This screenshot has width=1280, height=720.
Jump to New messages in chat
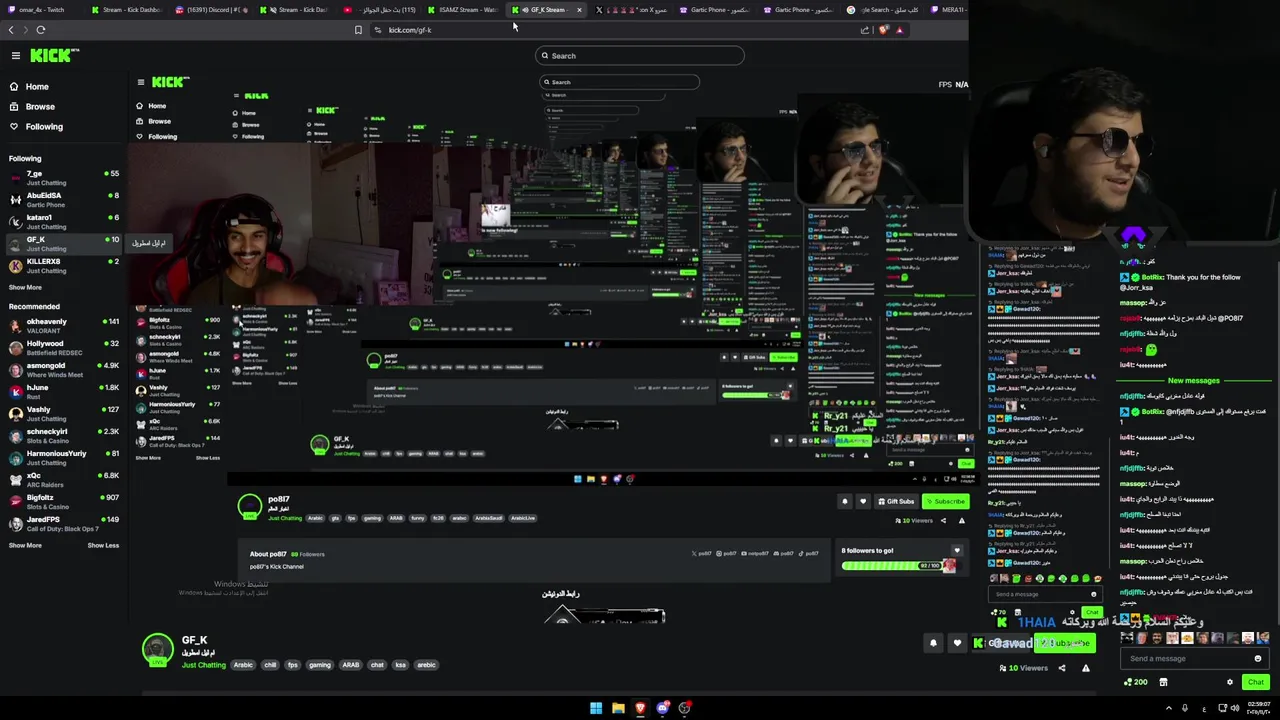[x=1193, y=381]
